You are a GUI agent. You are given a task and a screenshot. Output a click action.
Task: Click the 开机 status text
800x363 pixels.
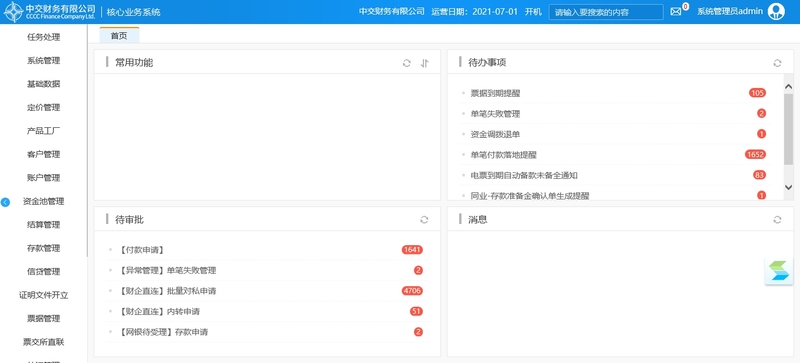[x=533, y=11]
